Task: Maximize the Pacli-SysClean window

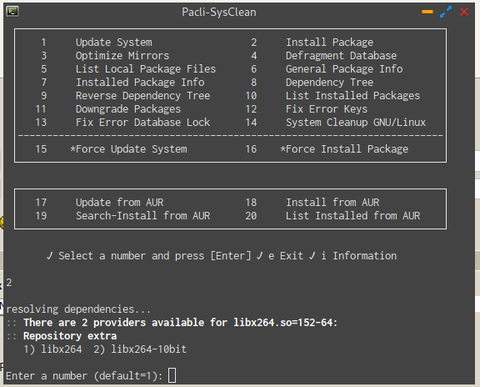Action: pyautogui.click(x=446, y=12)
